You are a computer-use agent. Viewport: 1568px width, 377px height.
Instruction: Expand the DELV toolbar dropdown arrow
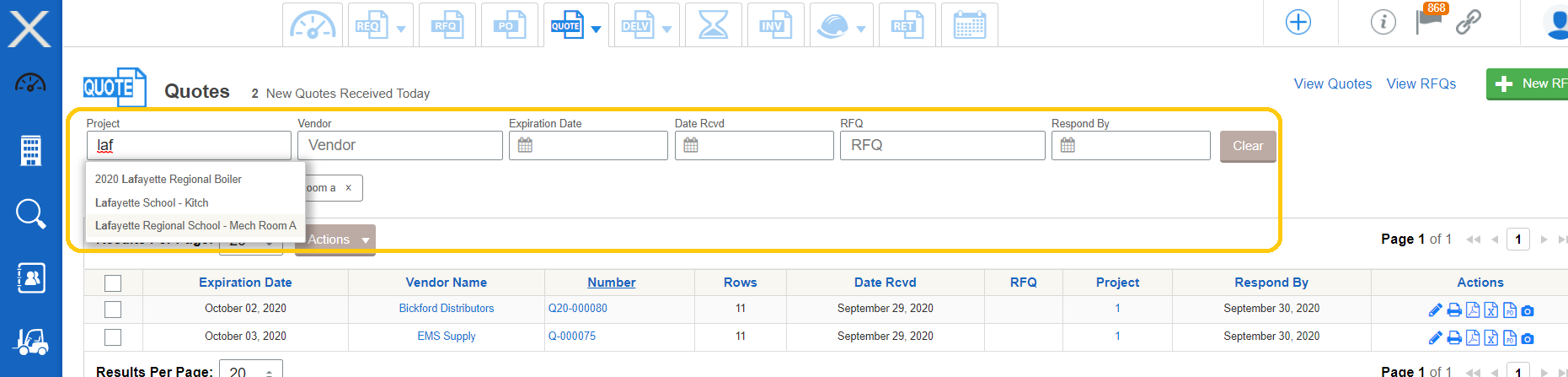tap(667, 29)
